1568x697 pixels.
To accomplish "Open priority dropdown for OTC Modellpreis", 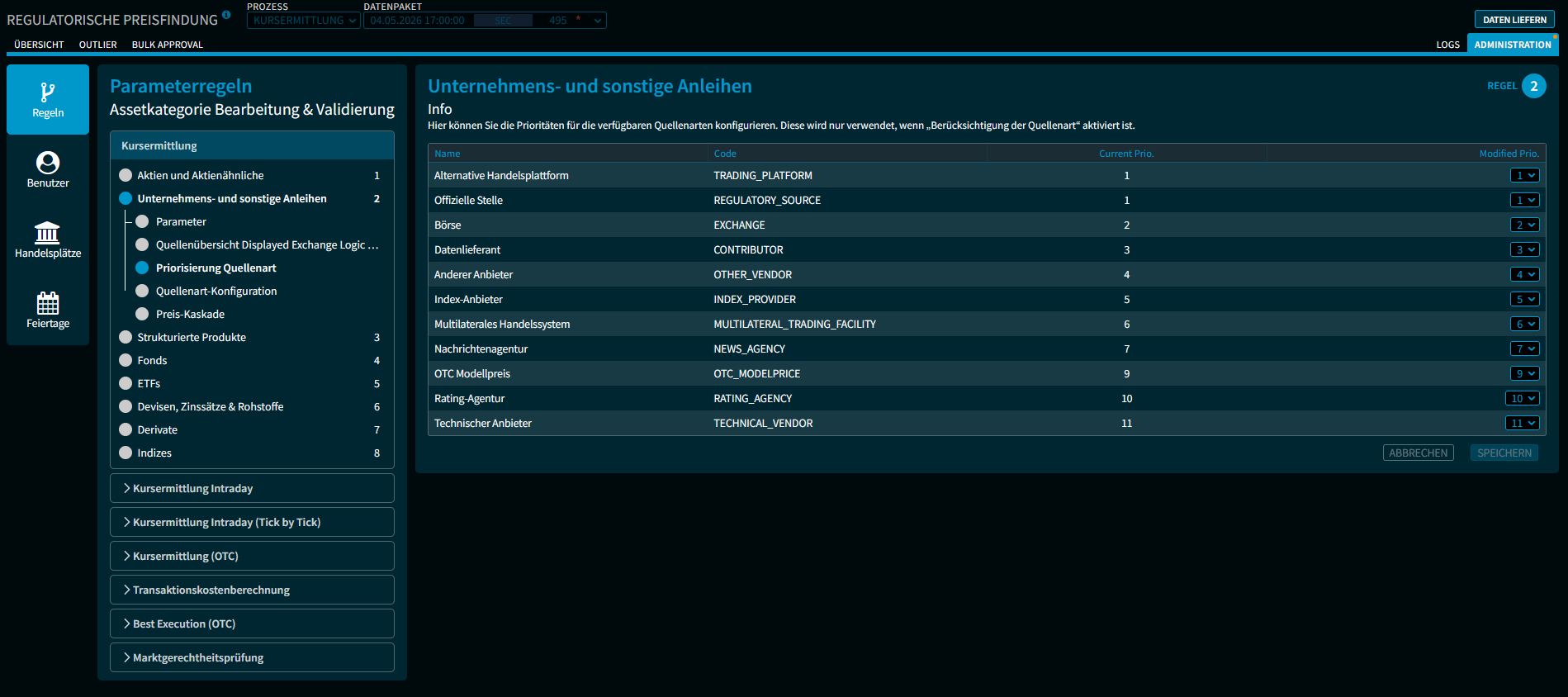I will click(1524, 373).
